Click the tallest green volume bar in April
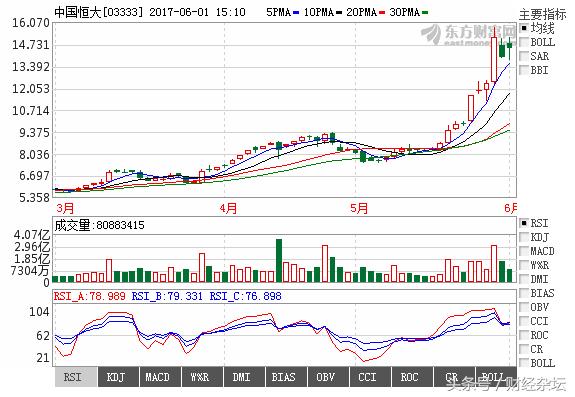The height and width of the screenshot is (397, 575). pyautogui.click(x=279, y=261)
